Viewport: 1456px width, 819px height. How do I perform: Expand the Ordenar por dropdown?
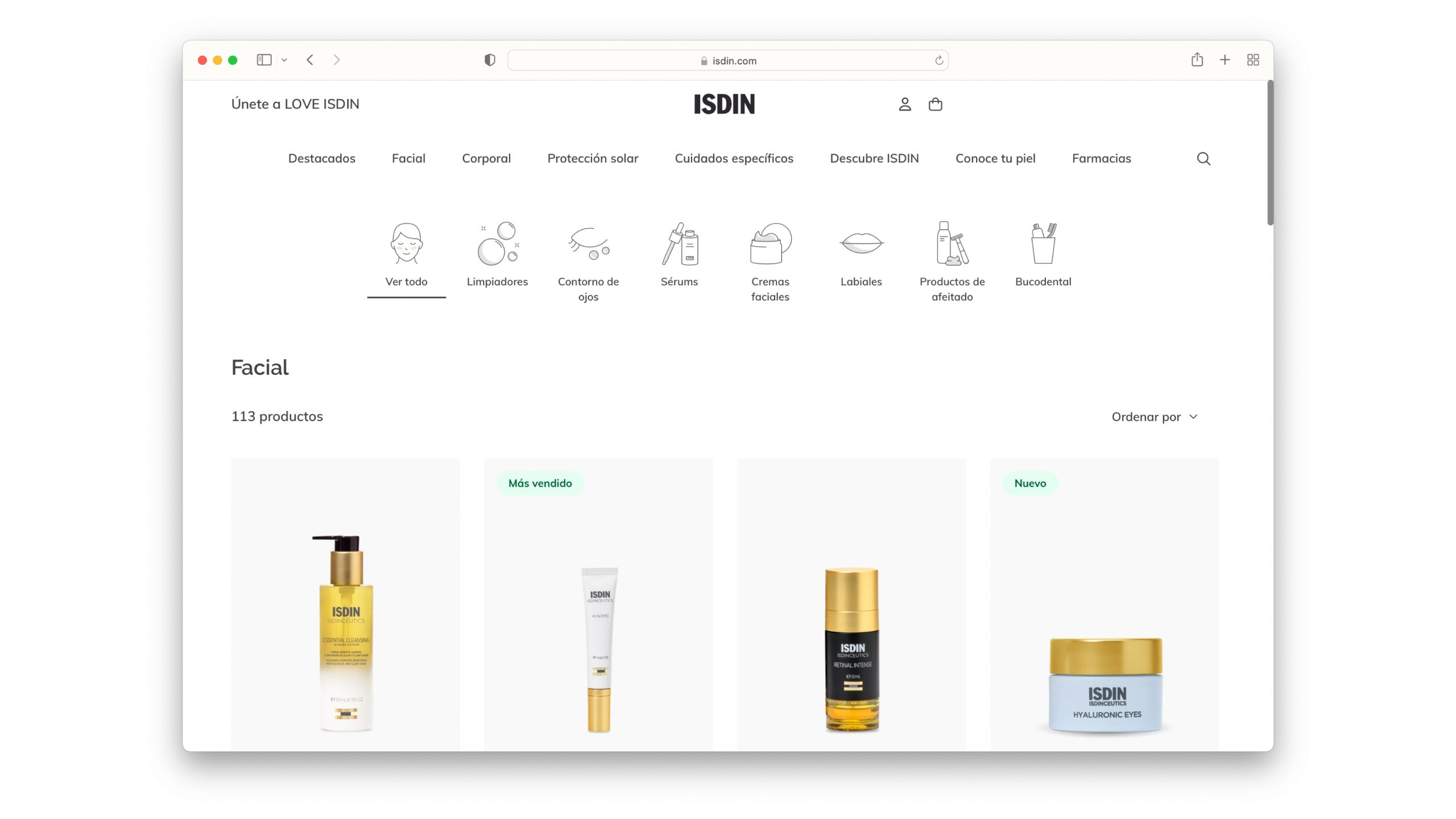1155,417
